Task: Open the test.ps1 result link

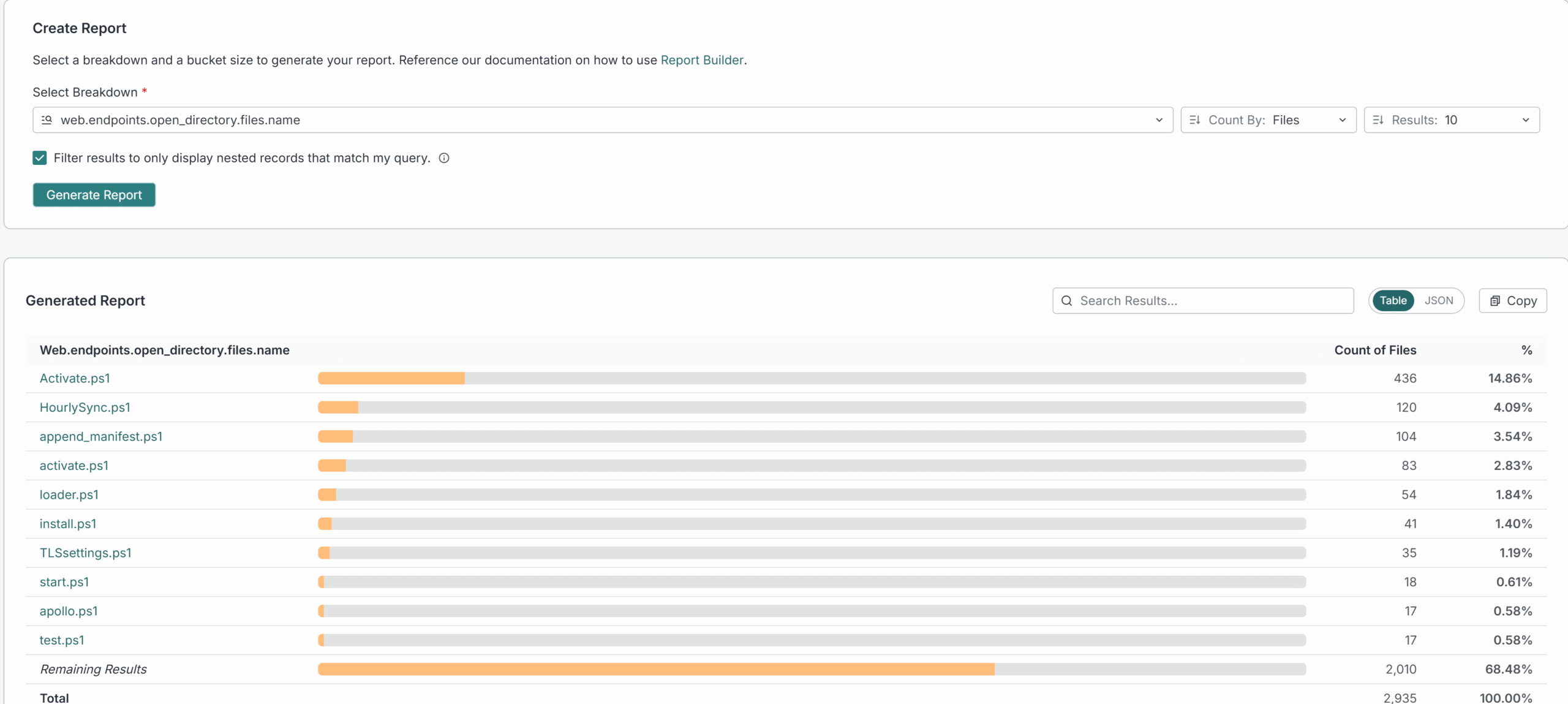Action: pos(62,640)
